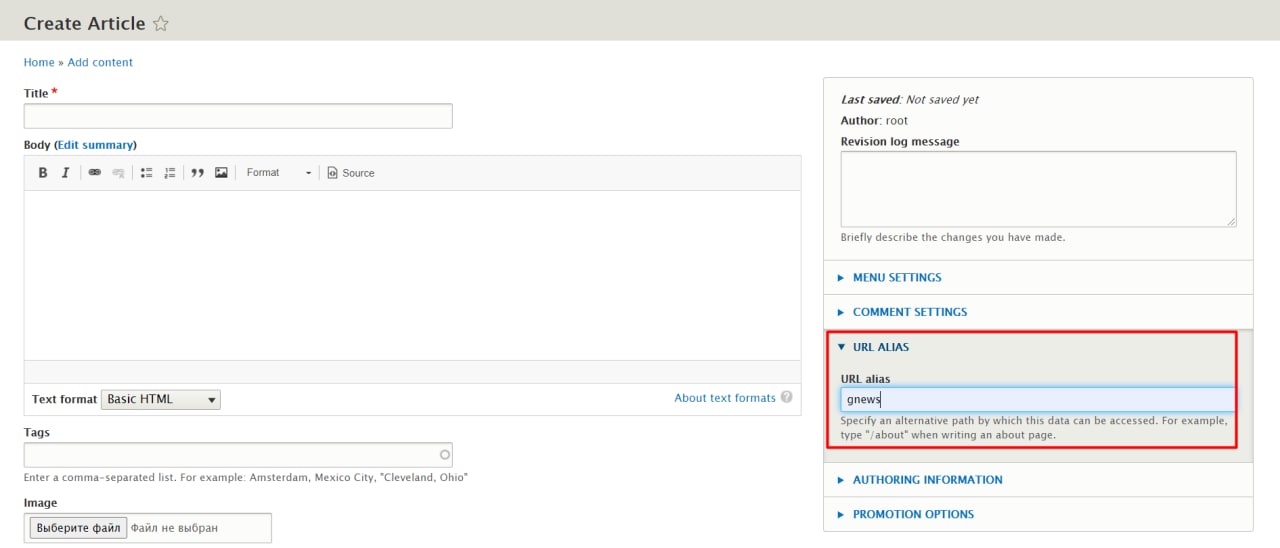The height and width of the screenshot is (548, 1280).
Task: Click the insert link icon
Action: pos(95,173)
